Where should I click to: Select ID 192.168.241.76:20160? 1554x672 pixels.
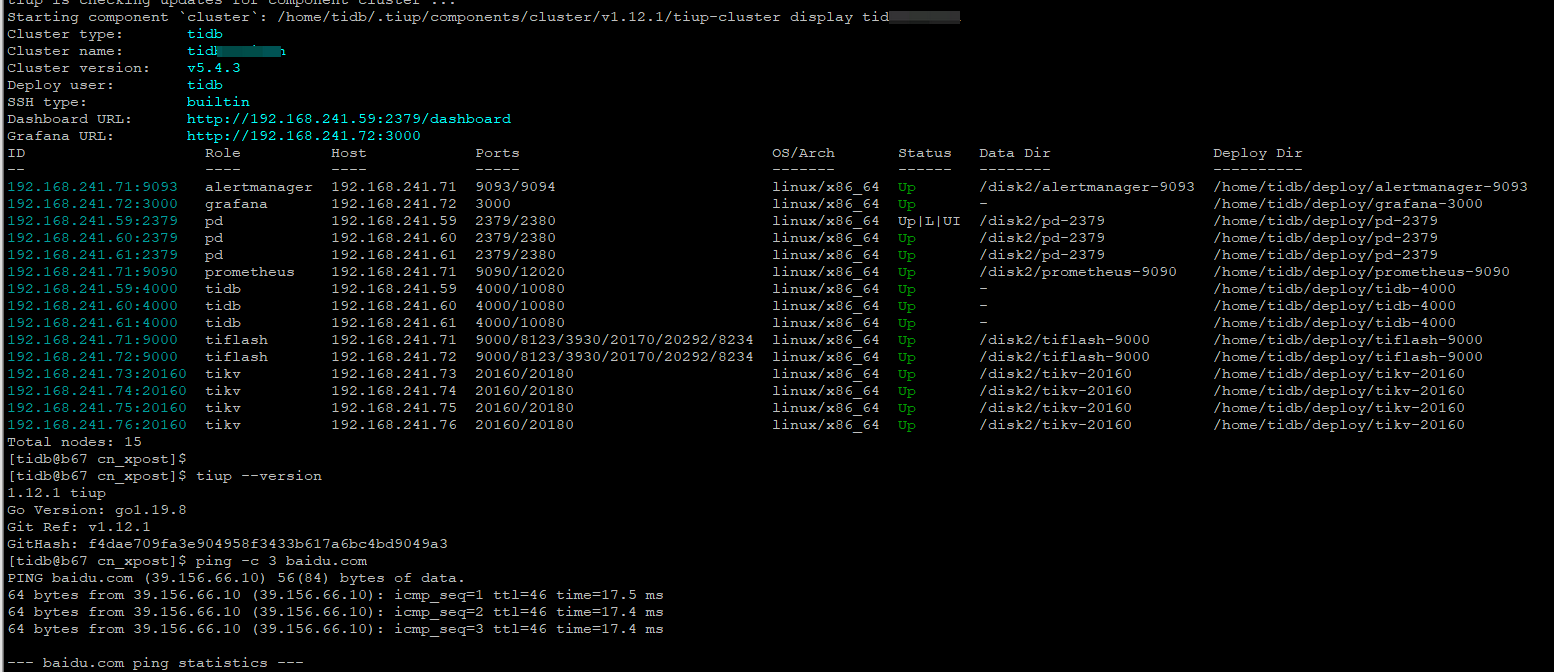click(97, 425)
